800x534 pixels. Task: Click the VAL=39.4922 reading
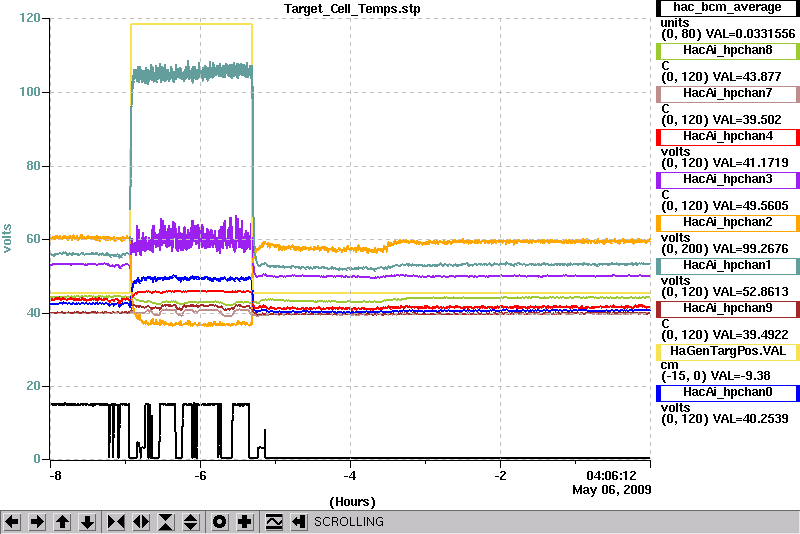click(x=751, y=335)
